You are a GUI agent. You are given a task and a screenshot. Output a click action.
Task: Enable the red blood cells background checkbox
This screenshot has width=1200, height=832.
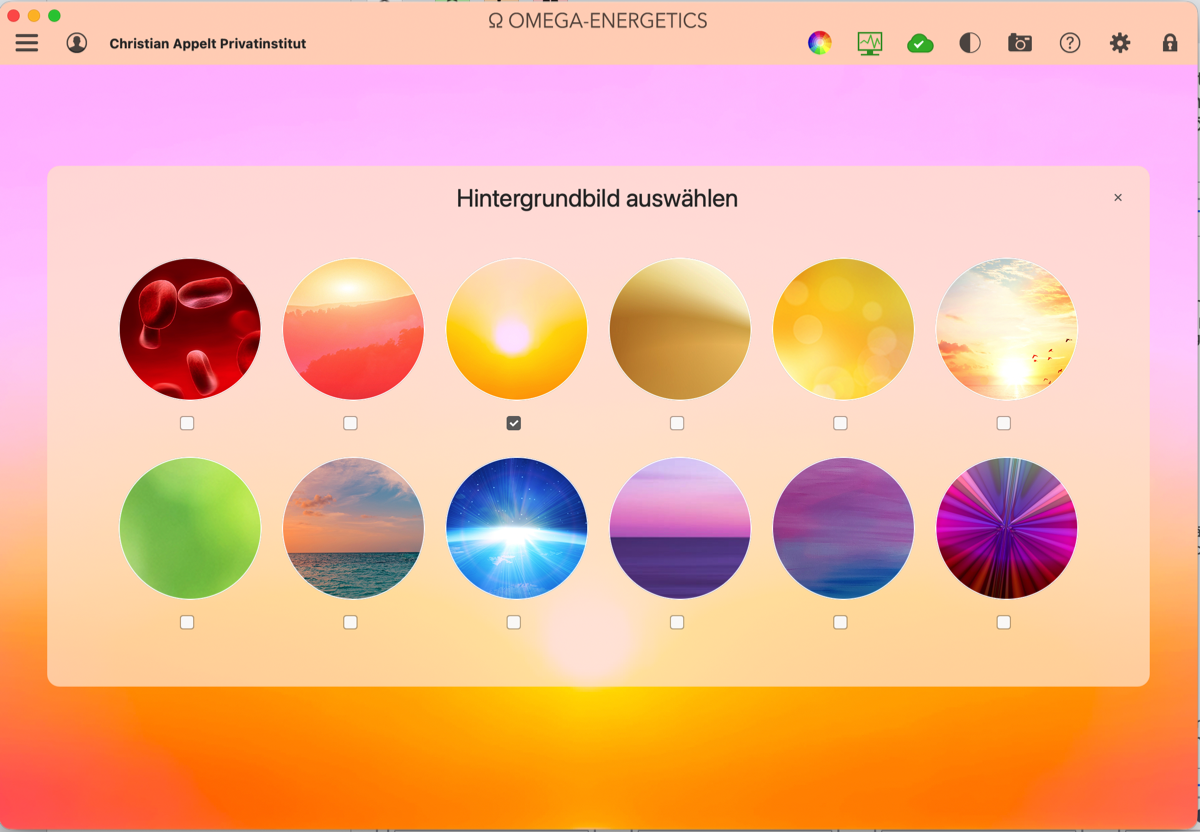(x=187, y=423)
